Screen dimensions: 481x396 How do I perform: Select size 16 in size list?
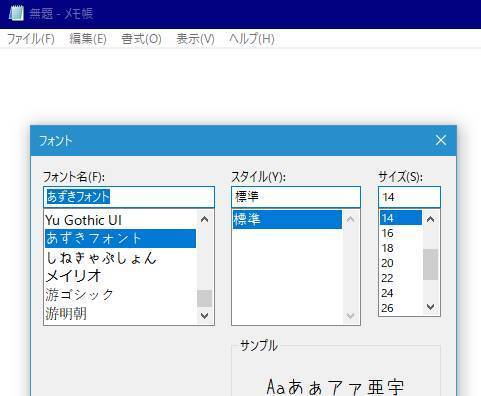click(x=401, y=233)
